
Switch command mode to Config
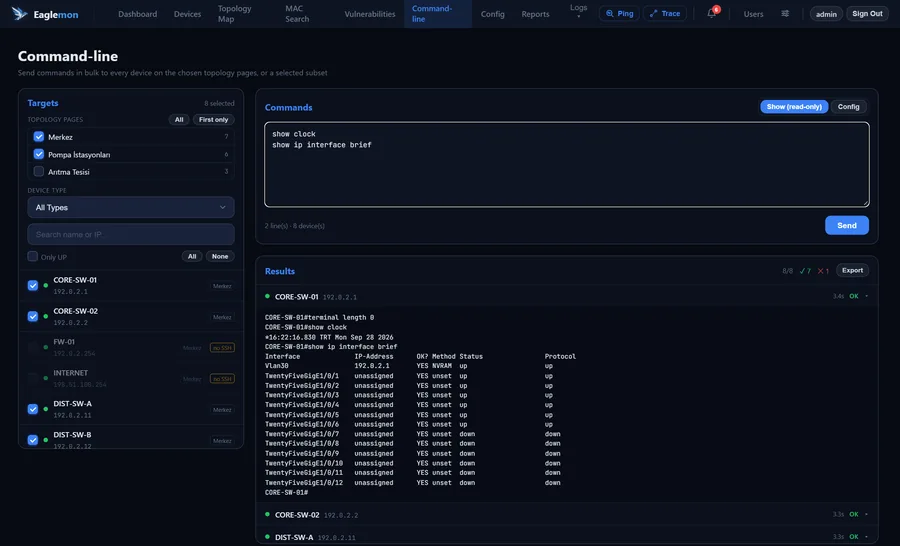point(848,107)
